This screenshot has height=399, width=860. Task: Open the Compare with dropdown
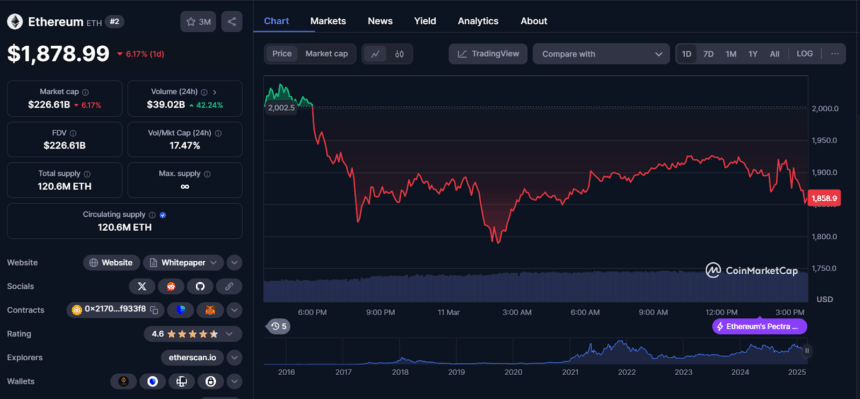601,54
